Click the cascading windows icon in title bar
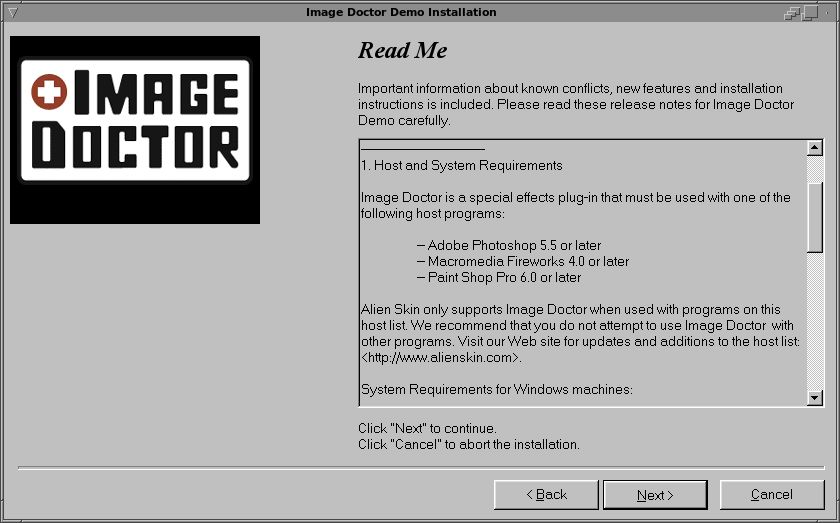Screen dimensions: 840x523 pyautogui.click(x=791, y=13)
